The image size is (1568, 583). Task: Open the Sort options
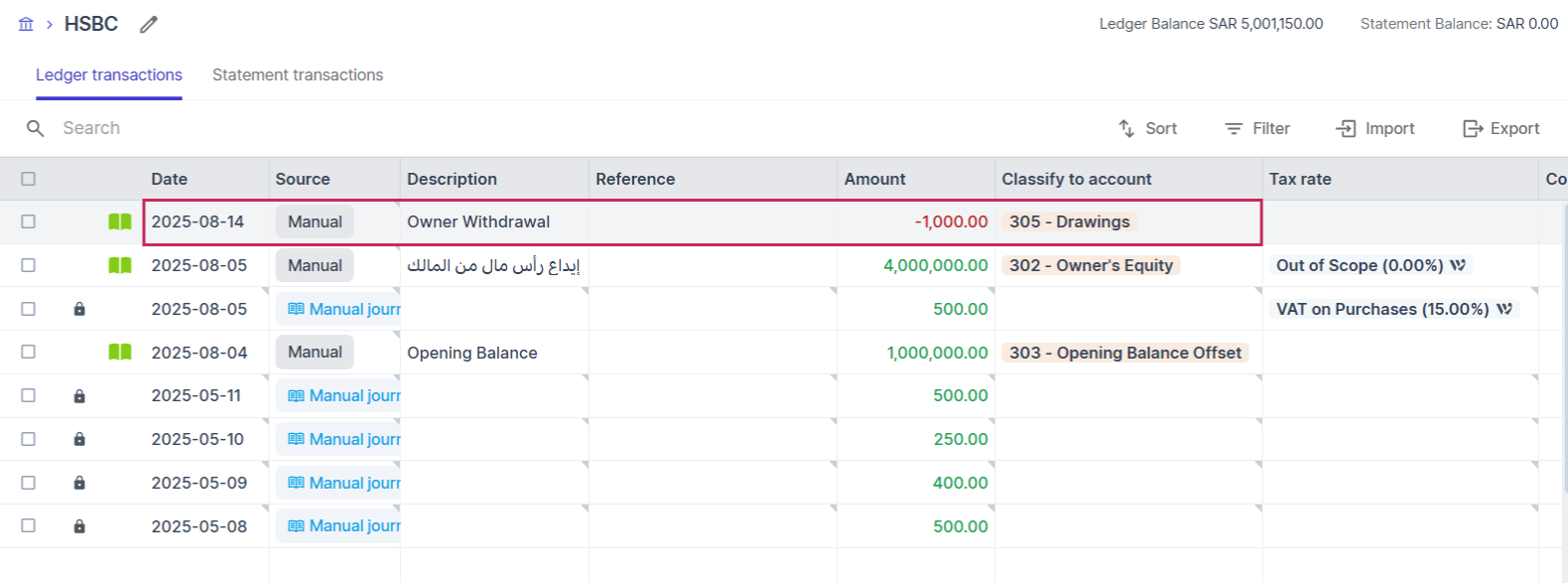pos(1147,128)
